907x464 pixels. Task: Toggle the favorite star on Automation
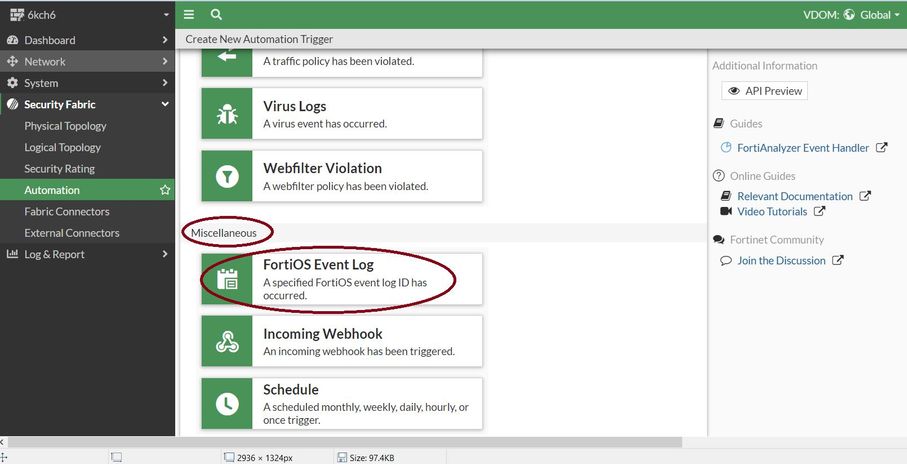(165, 190)
